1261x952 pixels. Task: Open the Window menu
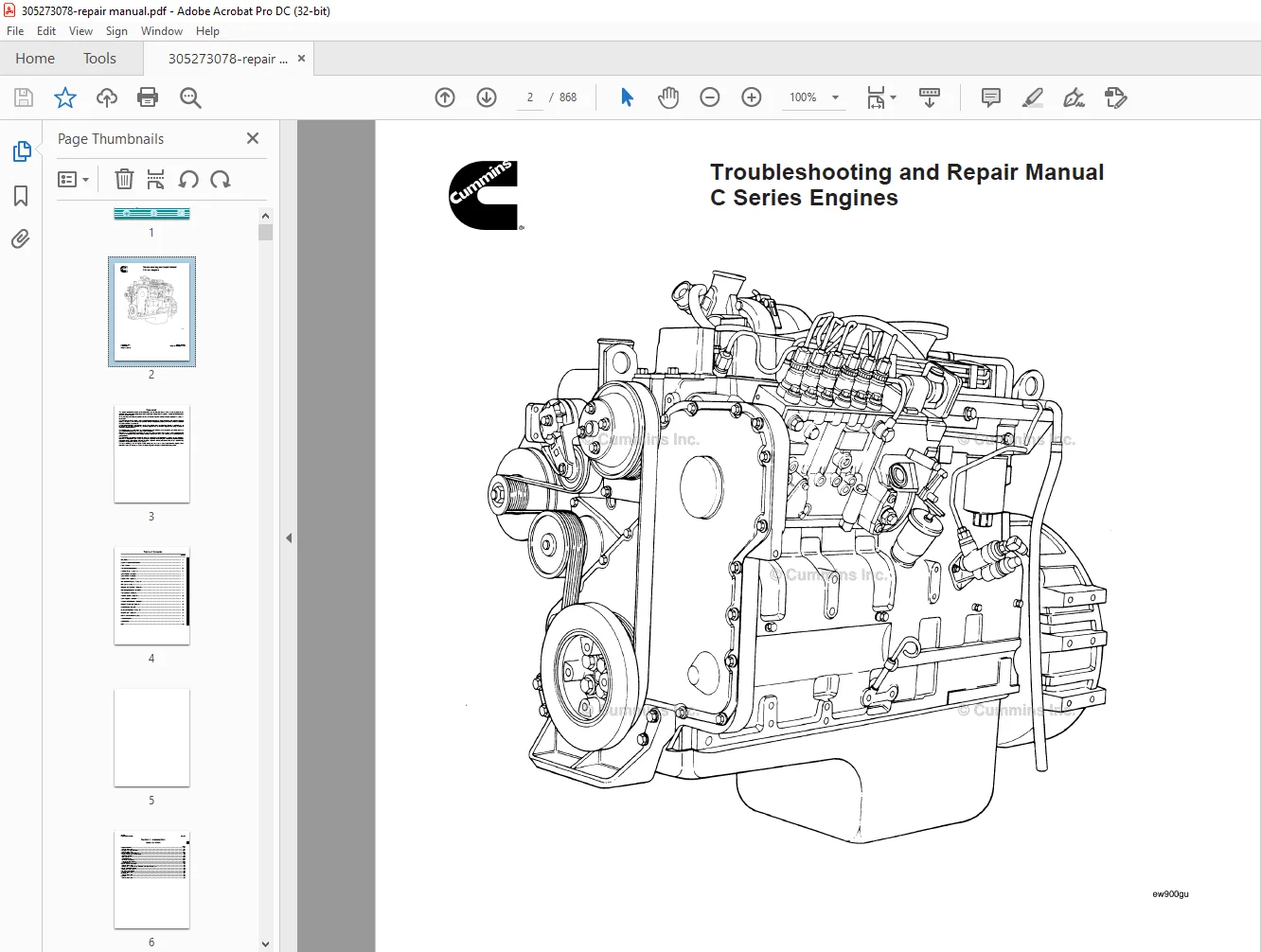[x=162, y=31]
